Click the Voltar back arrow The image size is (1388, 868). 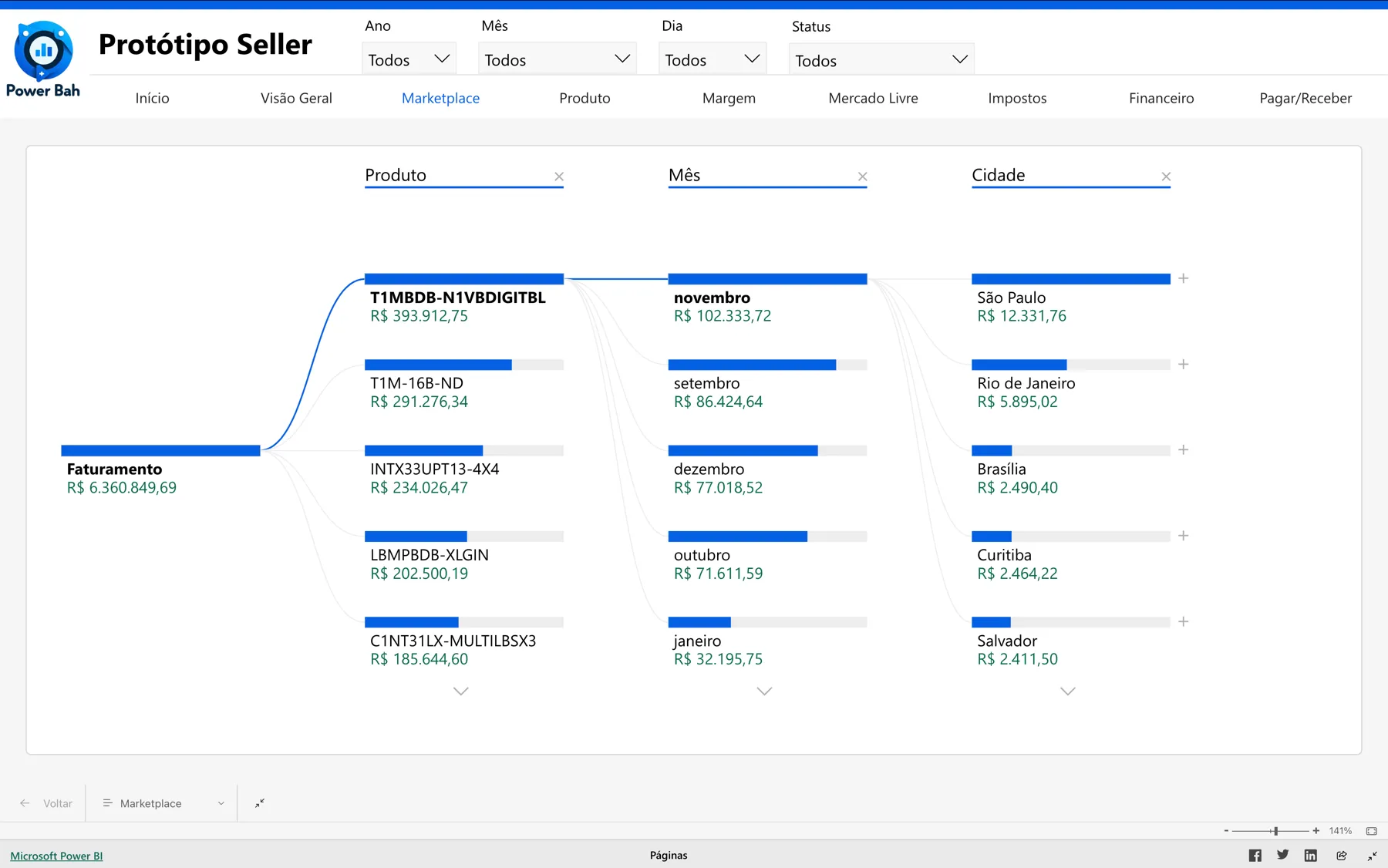(x=25, y=803)
